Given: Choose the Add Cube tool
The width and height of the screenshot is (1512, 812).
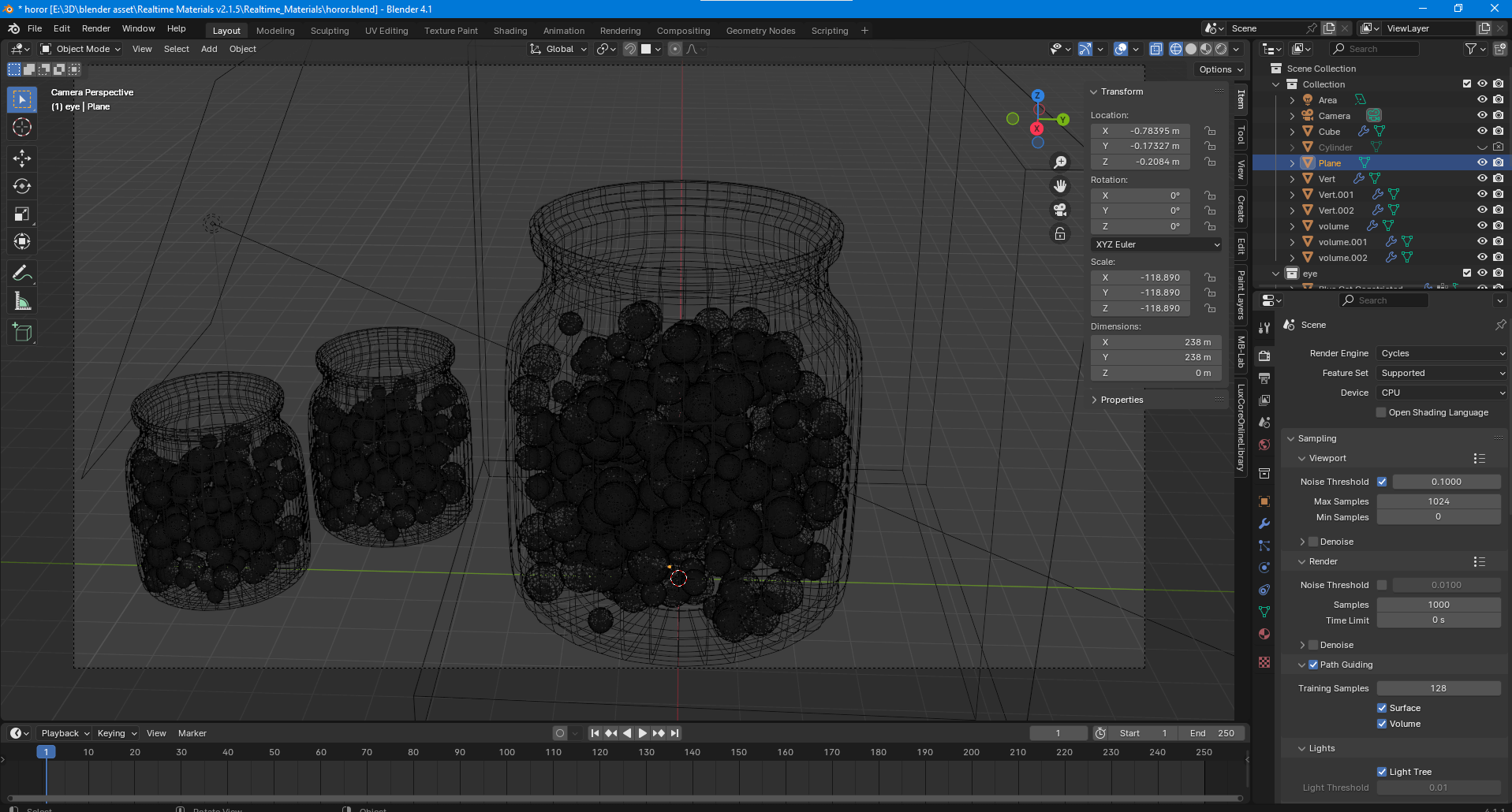Looking at the screenshot, I should pyautogui.click(x=22, y=333).
